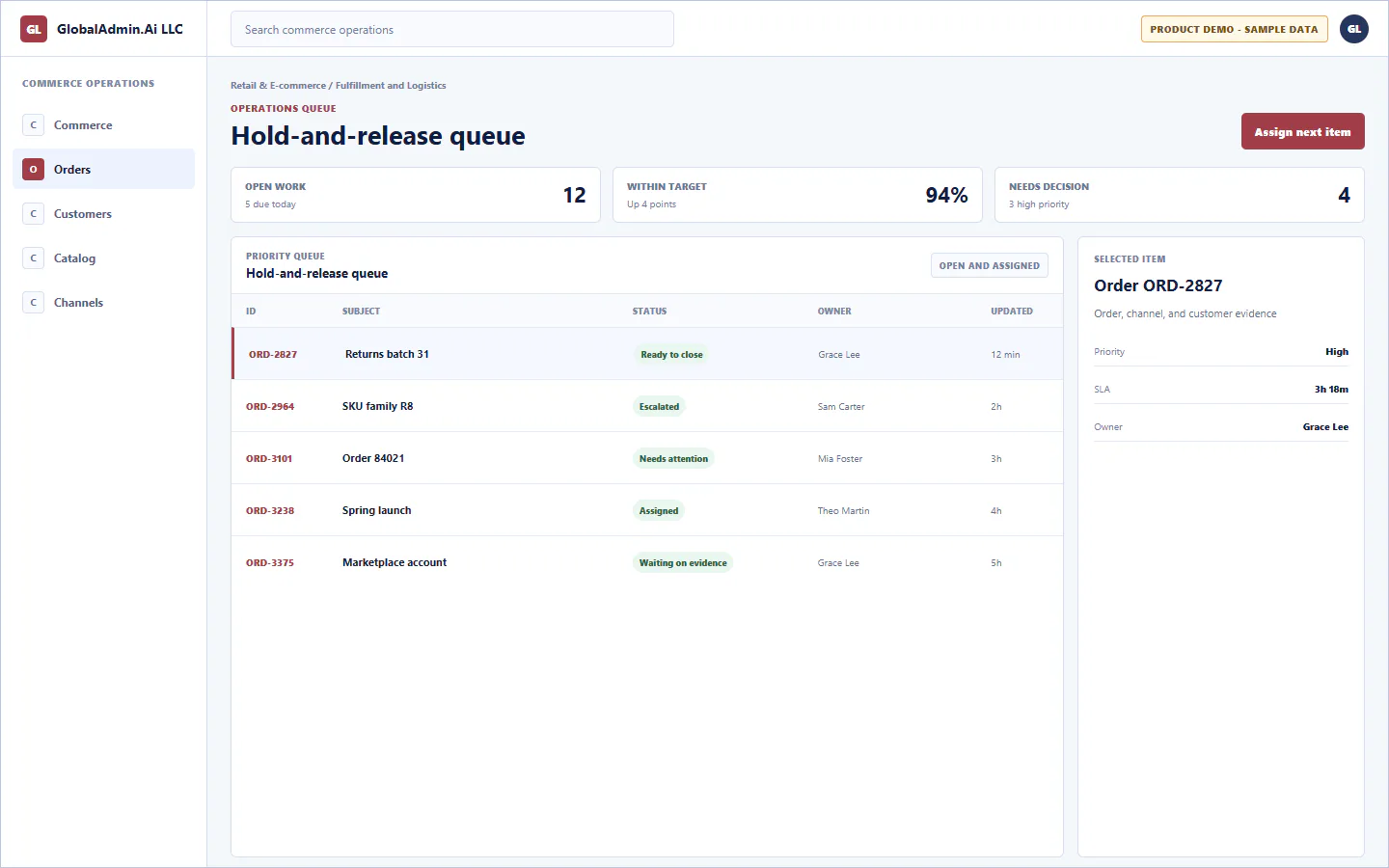The image size is (1389, 868).
Task: Click the Owner column header
Action: click(x=834, y=312)
